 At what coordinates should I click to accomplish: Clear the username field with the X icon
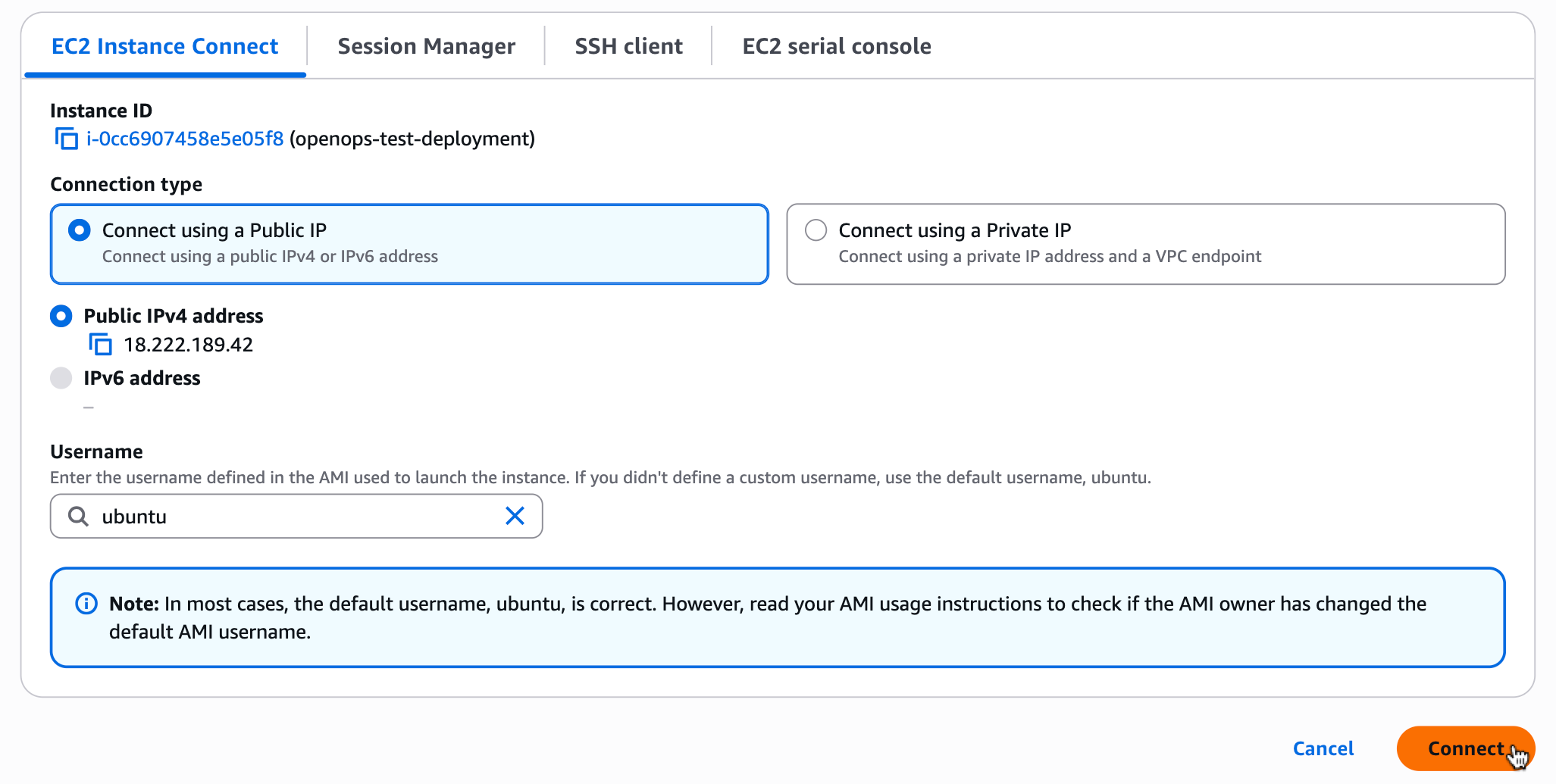click(515, 516)
